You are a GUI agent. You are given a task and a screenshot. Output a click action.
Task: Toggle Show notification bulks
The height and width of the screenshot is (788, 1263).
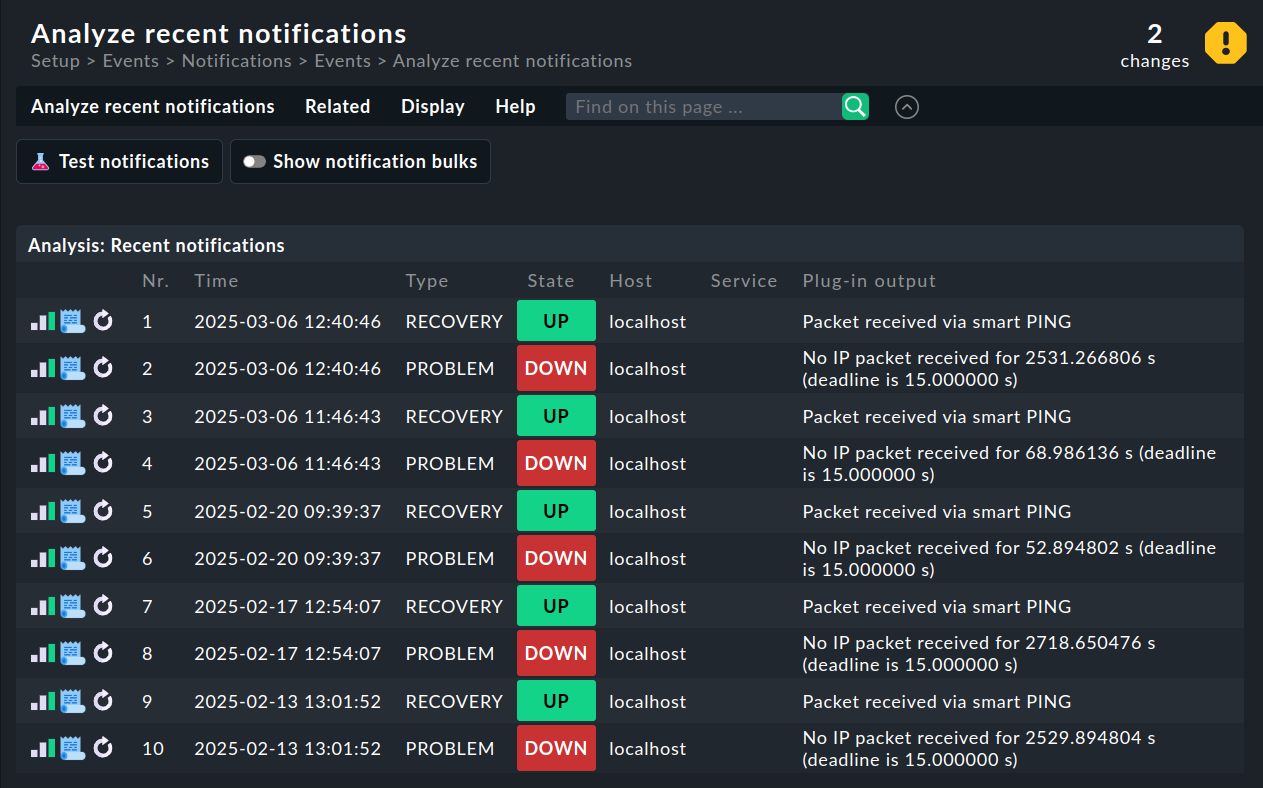tap(360, 161)
